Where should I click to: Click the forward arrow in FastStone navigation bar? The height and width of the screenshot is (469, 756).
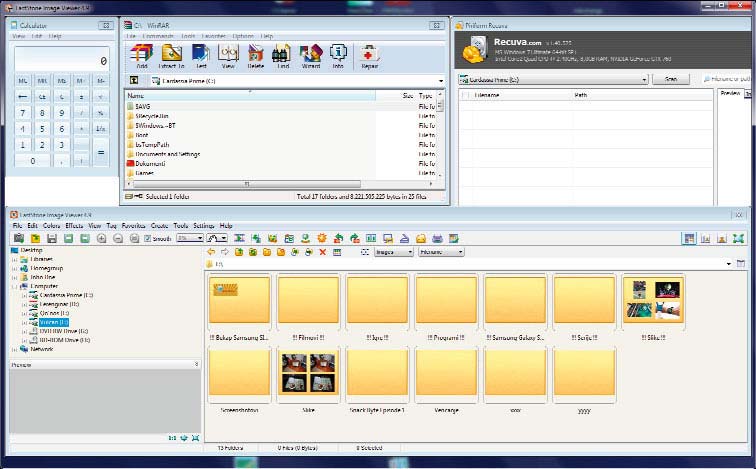point(225,252)
